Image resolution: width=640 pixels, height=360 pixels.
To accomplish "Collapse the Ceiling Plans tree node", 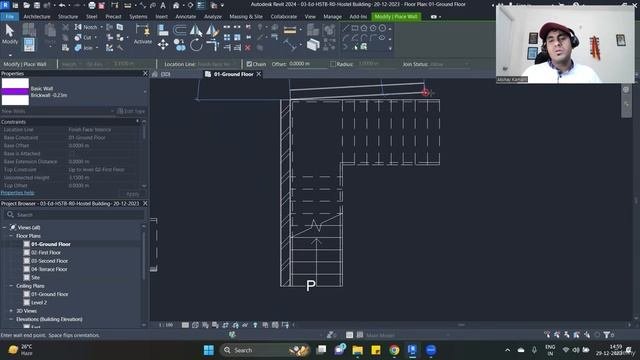I will coord(11,286).
